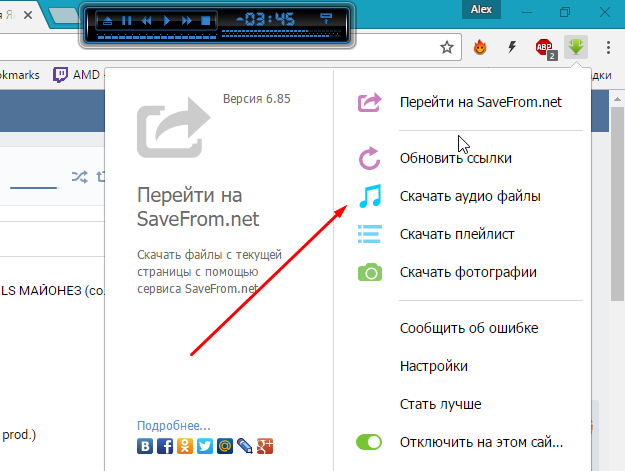Click the playlist list icon
The height and width of the screenshot is (471, 625).
[x=369, y=234]
